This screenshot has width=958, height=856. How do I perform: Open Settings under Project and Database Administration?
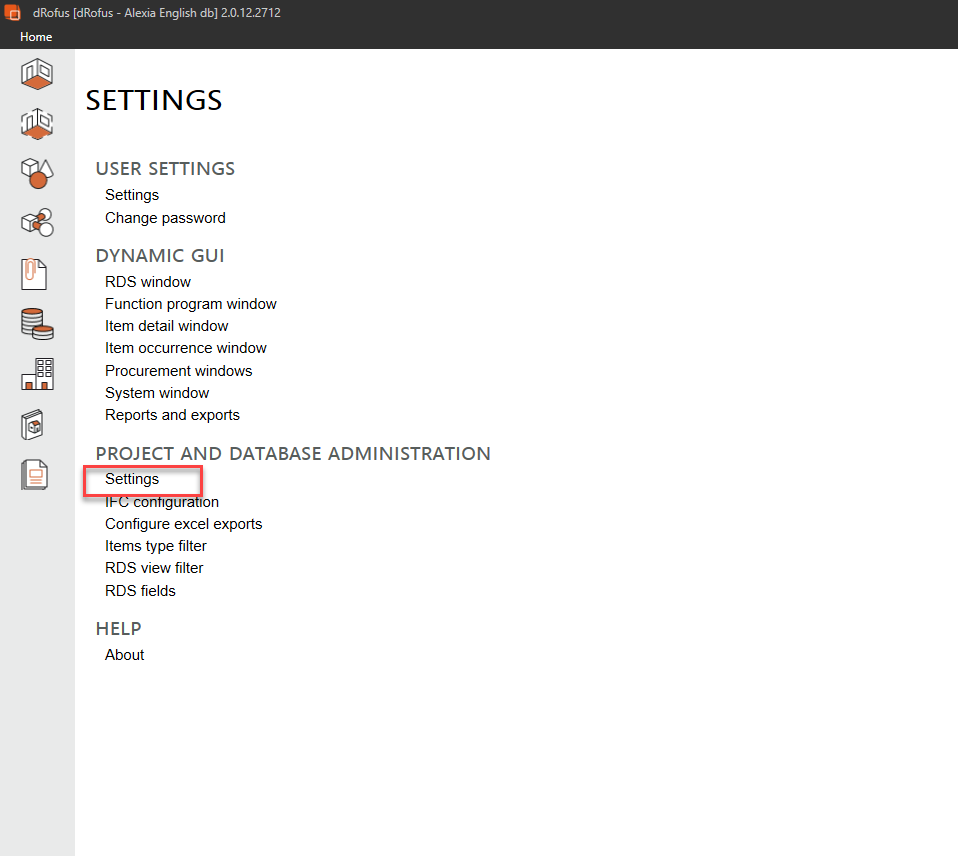point(132,479)
